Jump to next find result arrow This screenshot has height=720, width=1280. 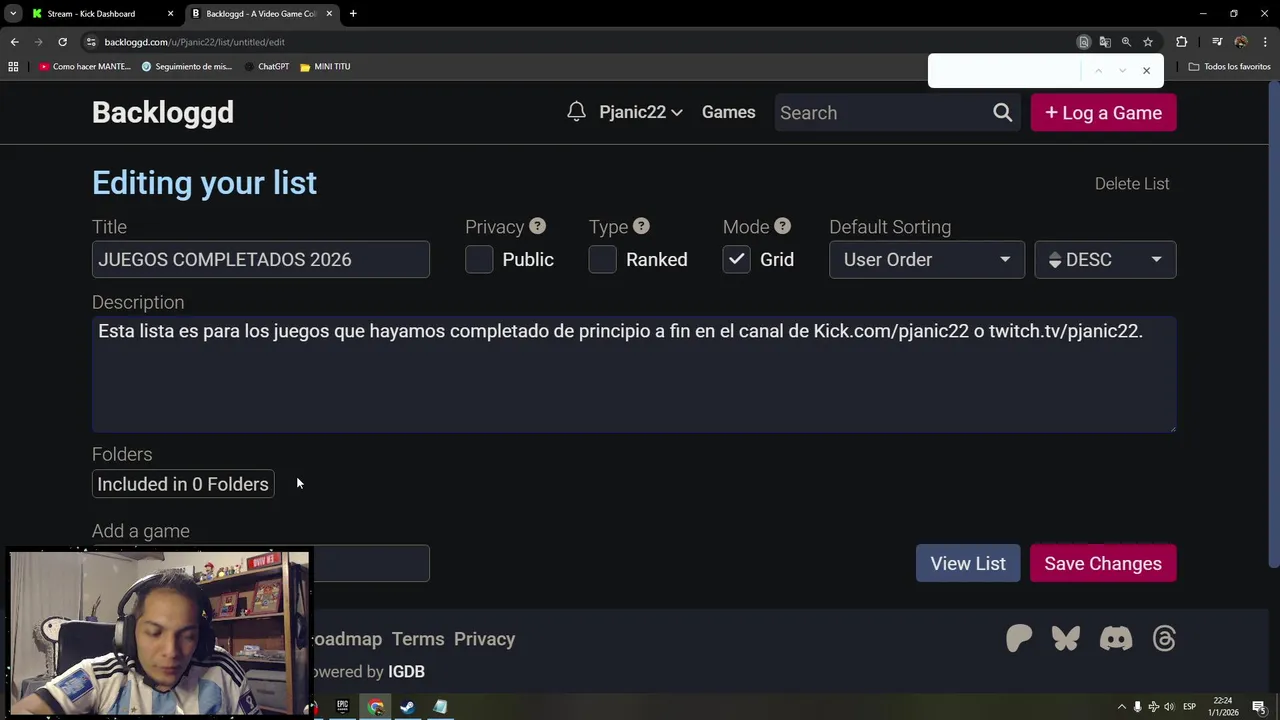(x=1122, y=71)
